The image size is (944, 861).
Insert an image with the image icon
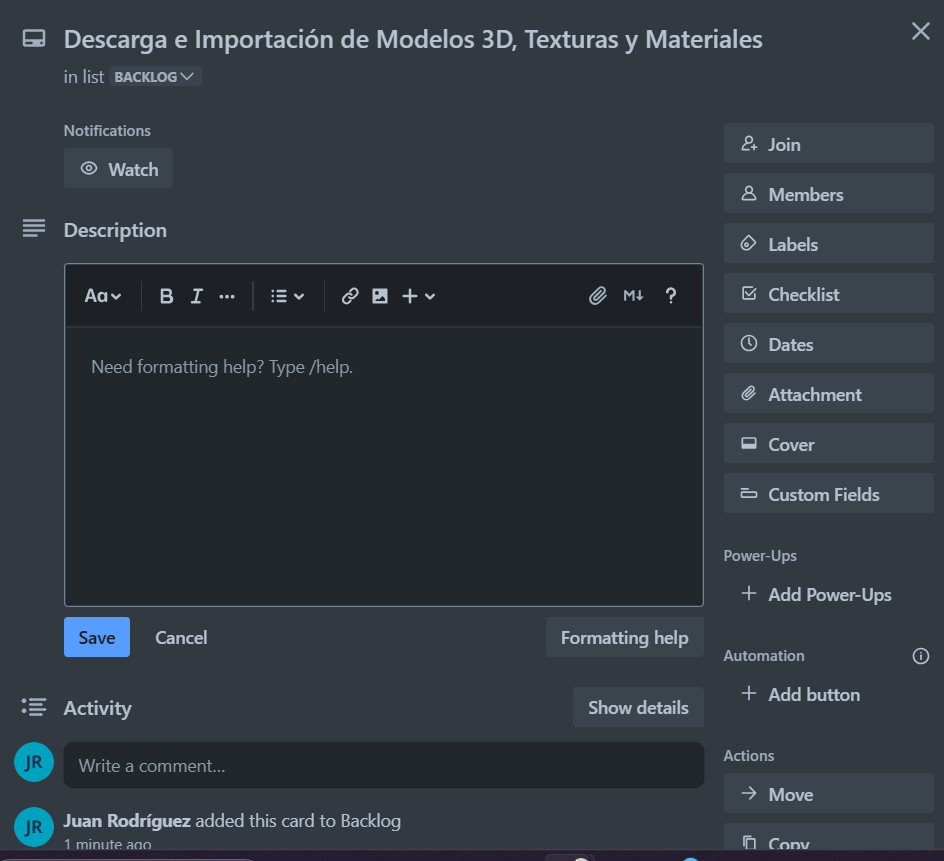coord(380,296)
